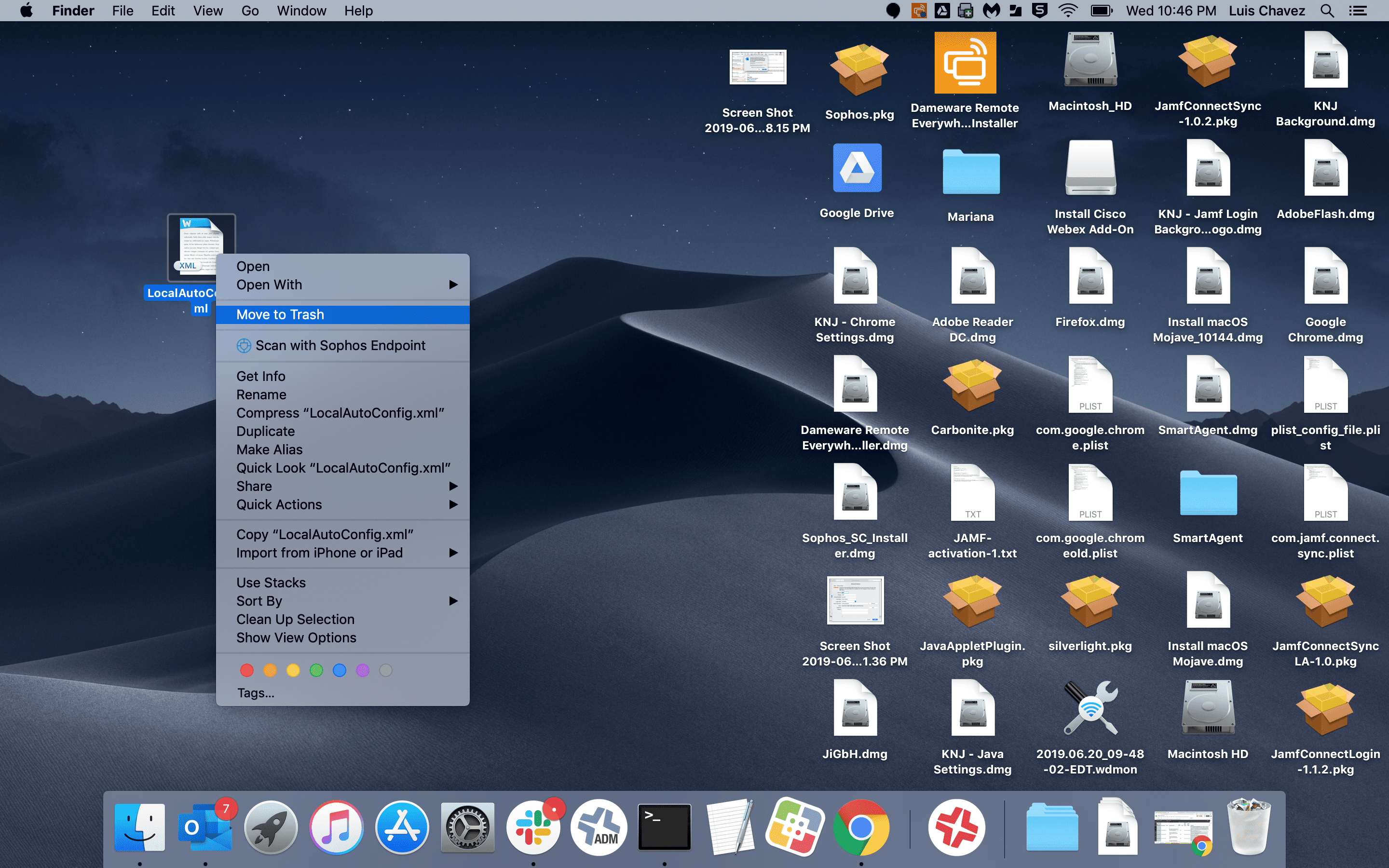Select Get Info from context menu

point(260,376)
